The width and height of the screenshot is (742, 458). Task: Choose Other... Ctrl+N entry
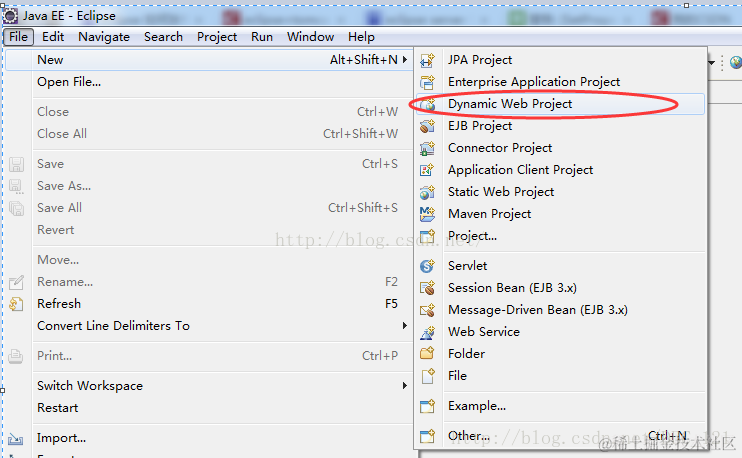[560, 436]
